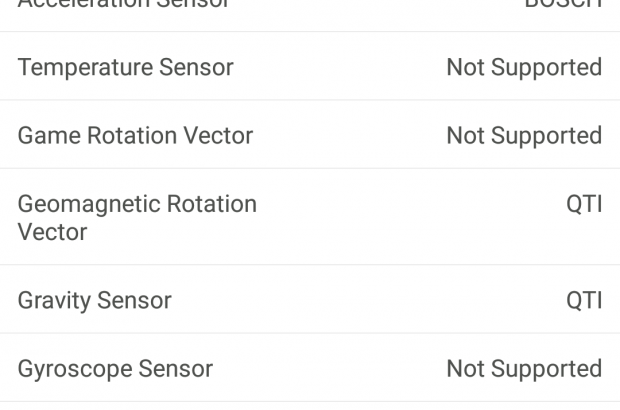Click the word Vector on Geomagnetic's second line
Screen dimensions: 620x410
click(x=52, y=232)
